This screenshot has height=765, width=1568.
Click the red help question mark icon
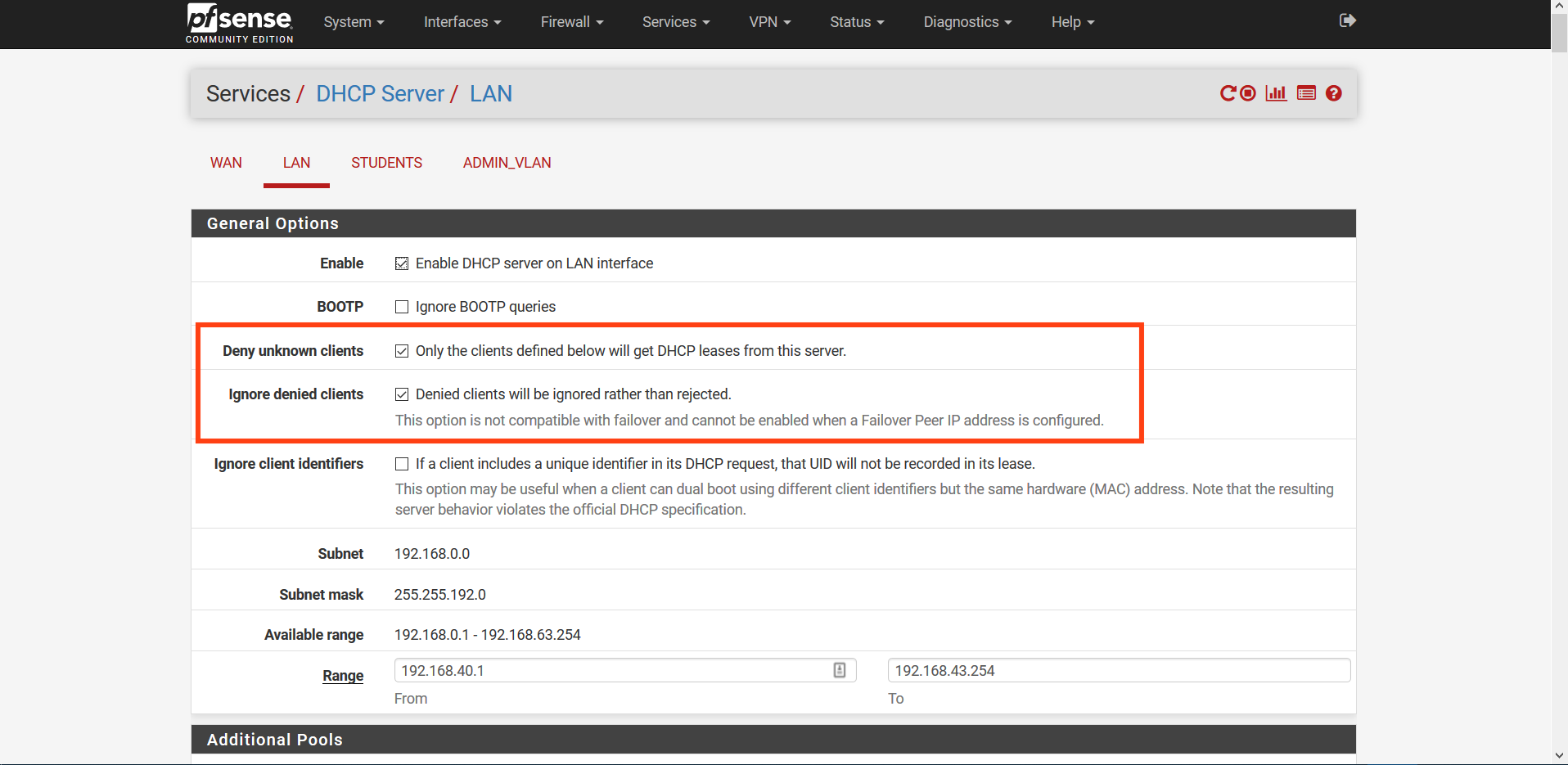click(x=1334, y=93)
